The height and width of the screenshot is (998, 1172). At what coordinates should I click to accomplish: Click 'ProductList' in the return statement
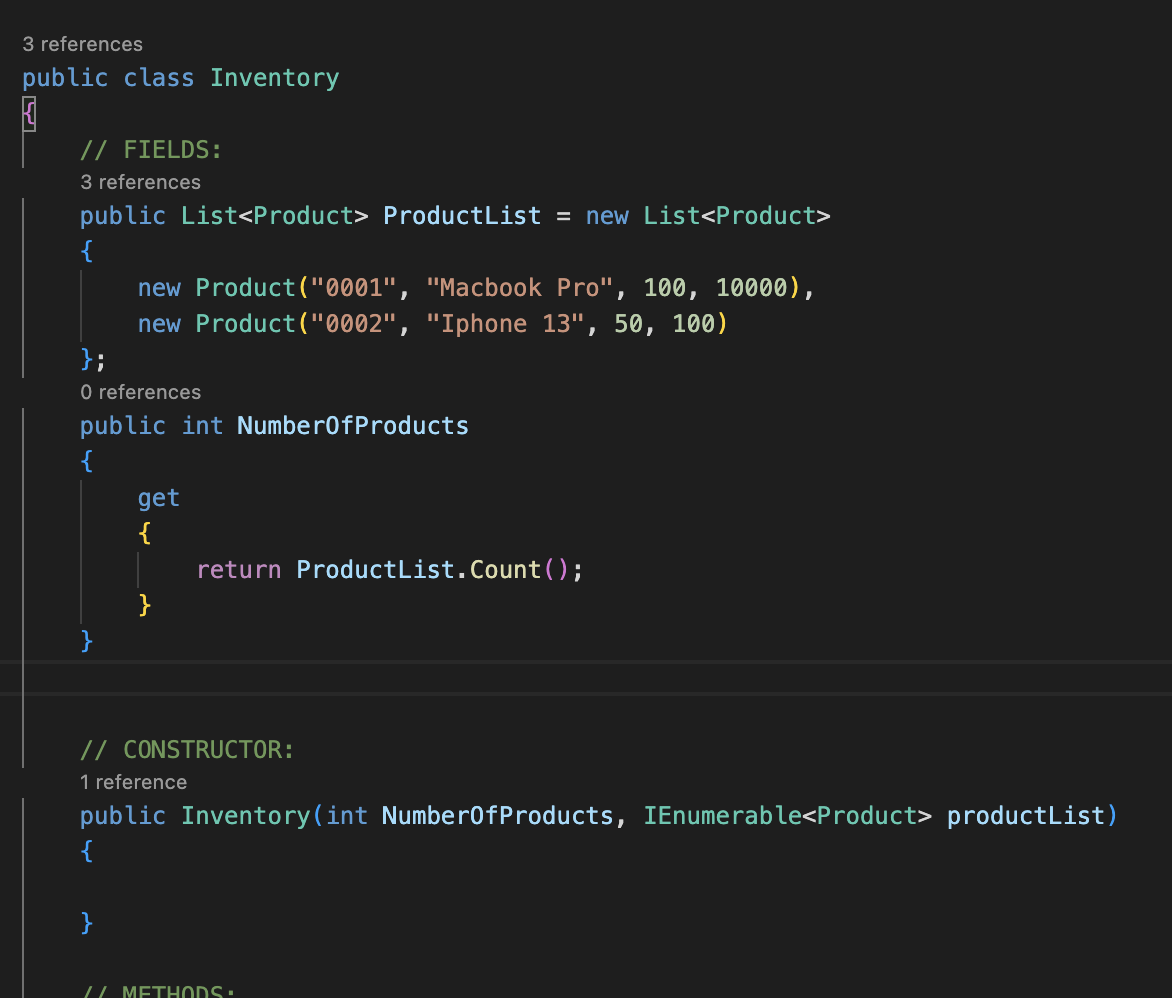[x=375, y=570]
